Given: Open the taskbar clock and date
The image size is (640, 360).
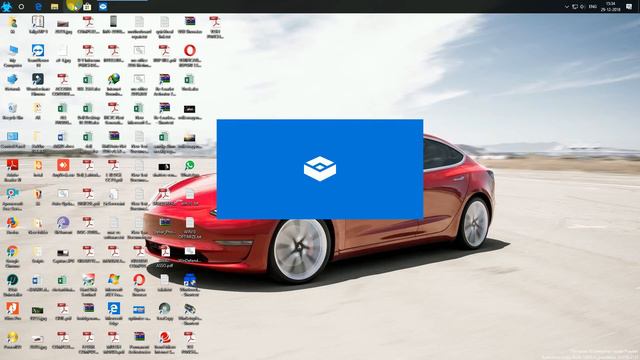Looking at the screenshot, I should click(611, 7).
